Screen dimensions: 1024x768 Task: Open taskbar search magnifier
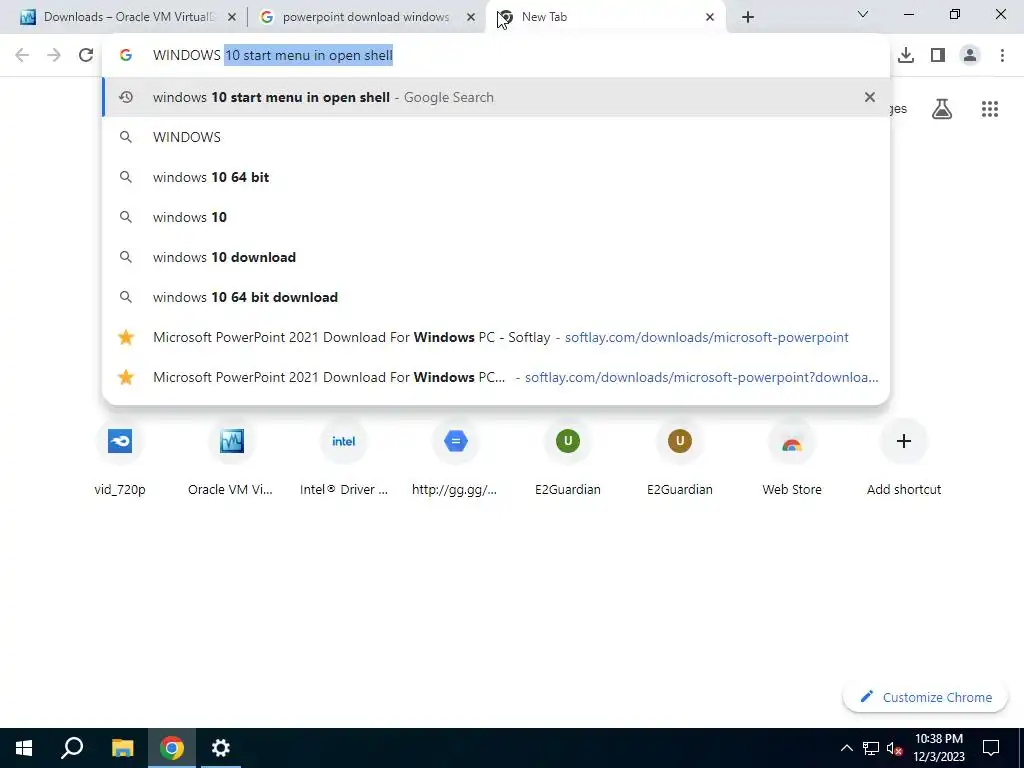[x=72, y=748]
